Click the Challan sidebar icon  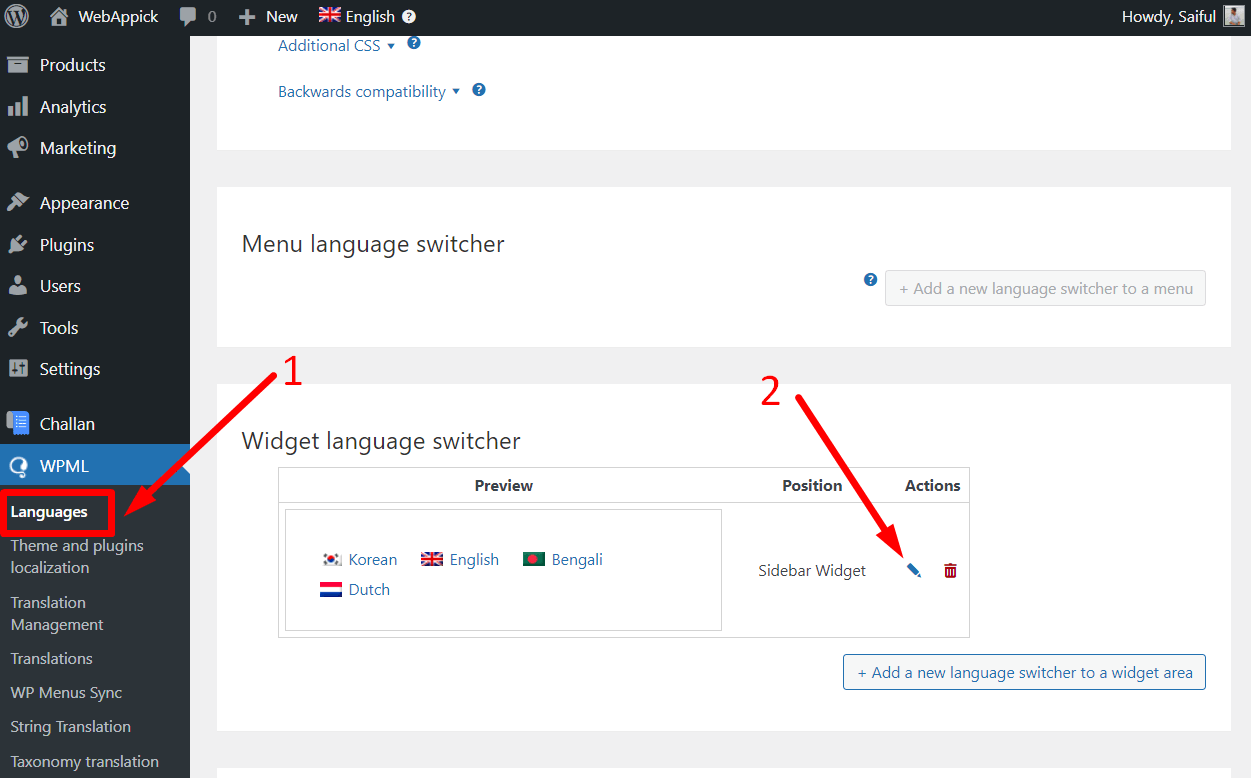(18, 424)
